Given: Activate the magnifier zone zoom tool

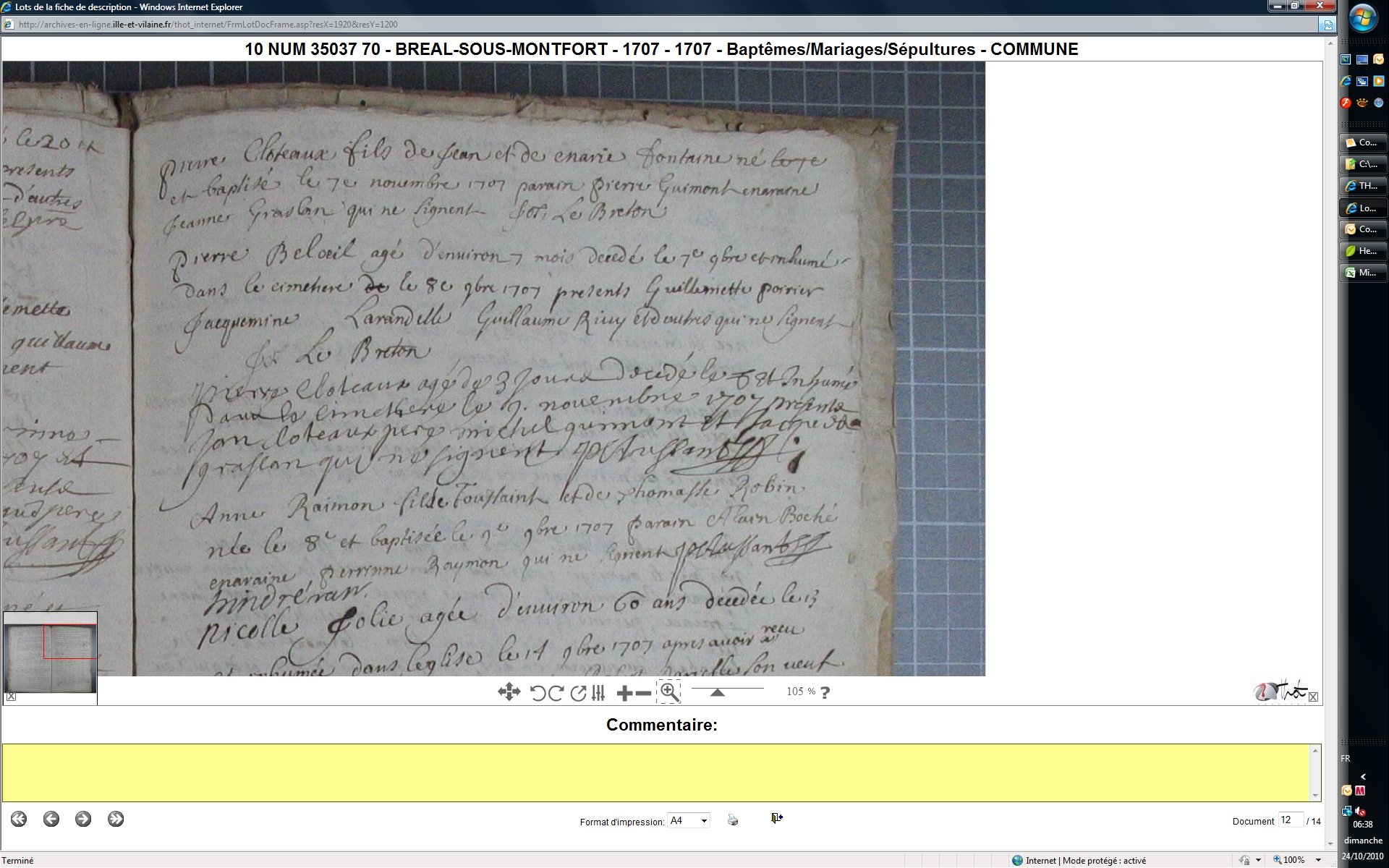Looking at the screenshot, I should click(x=669, y=692).
